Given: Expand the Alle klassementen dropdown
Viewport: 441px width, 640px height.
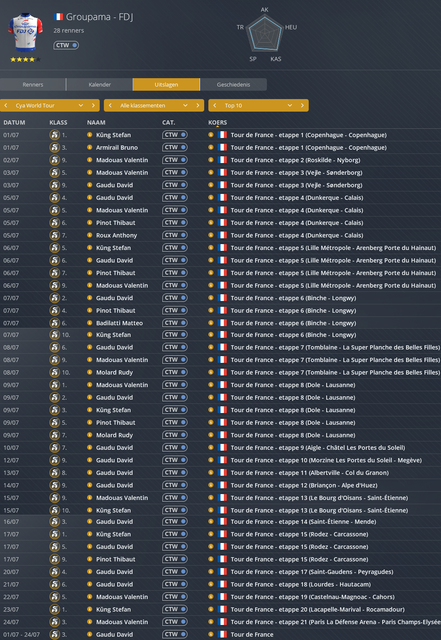Looking at the screenshot, I should 154,105.
